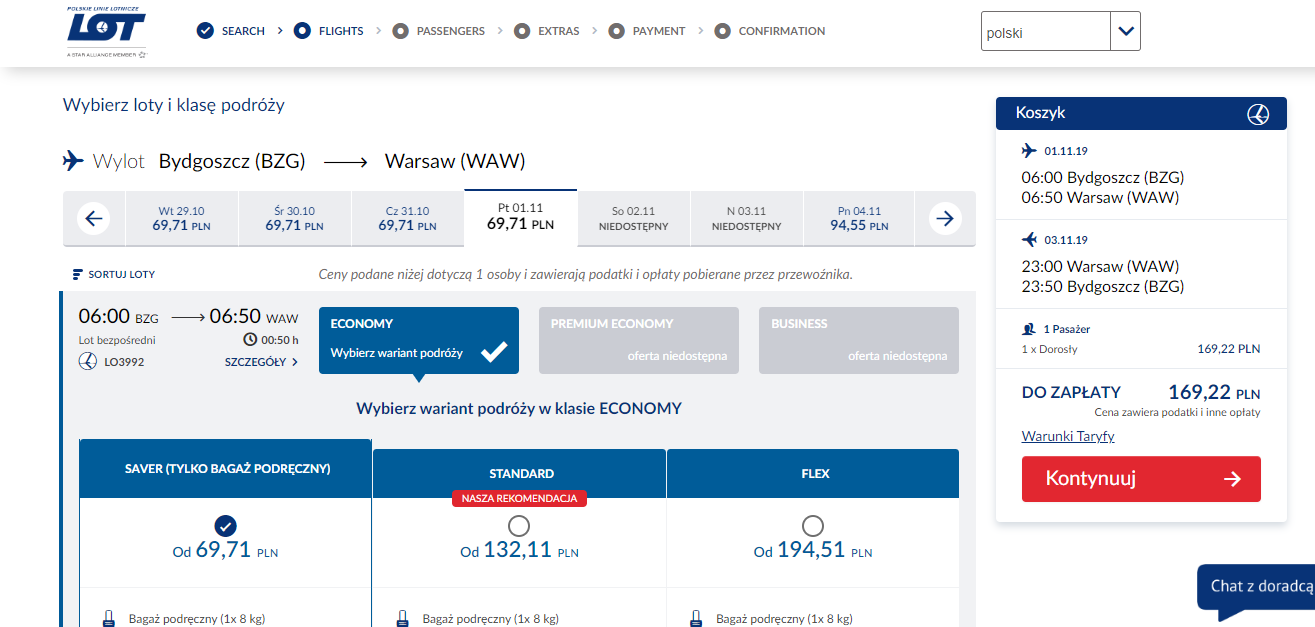Click the FLIGHTS step circle icon
1315x627 pixels.
pos(302,31)
